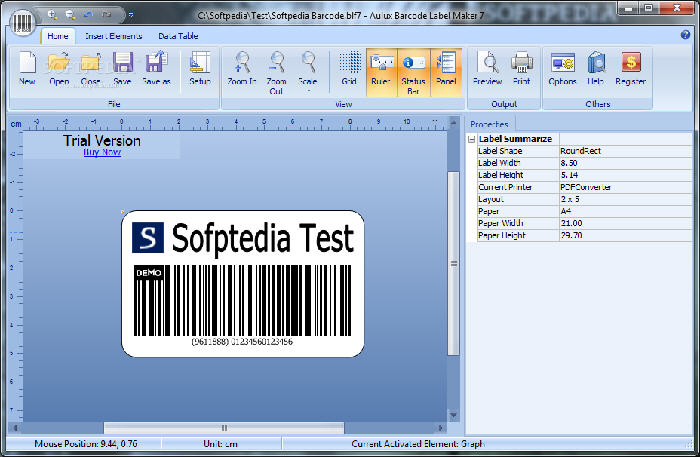Open label Setup in the ribbon
700x457 pixels.
tap(200, 68)
